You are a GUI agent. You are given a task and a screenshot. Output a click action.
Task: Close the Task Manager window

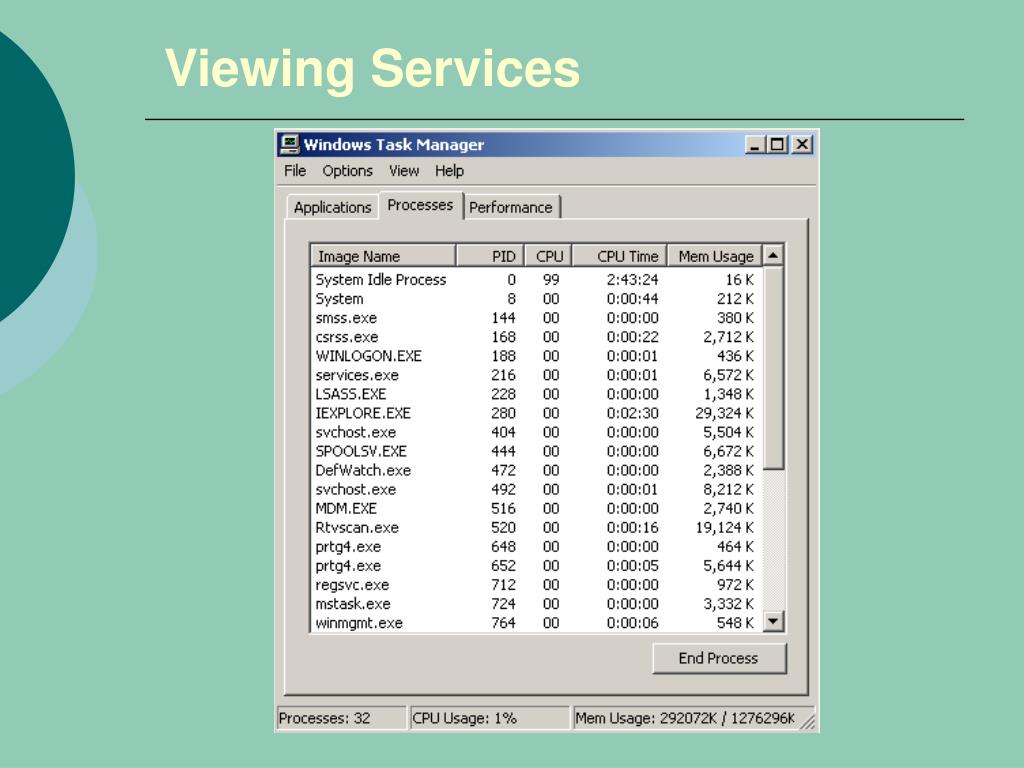pyautogui.click(x=802, y=144)
